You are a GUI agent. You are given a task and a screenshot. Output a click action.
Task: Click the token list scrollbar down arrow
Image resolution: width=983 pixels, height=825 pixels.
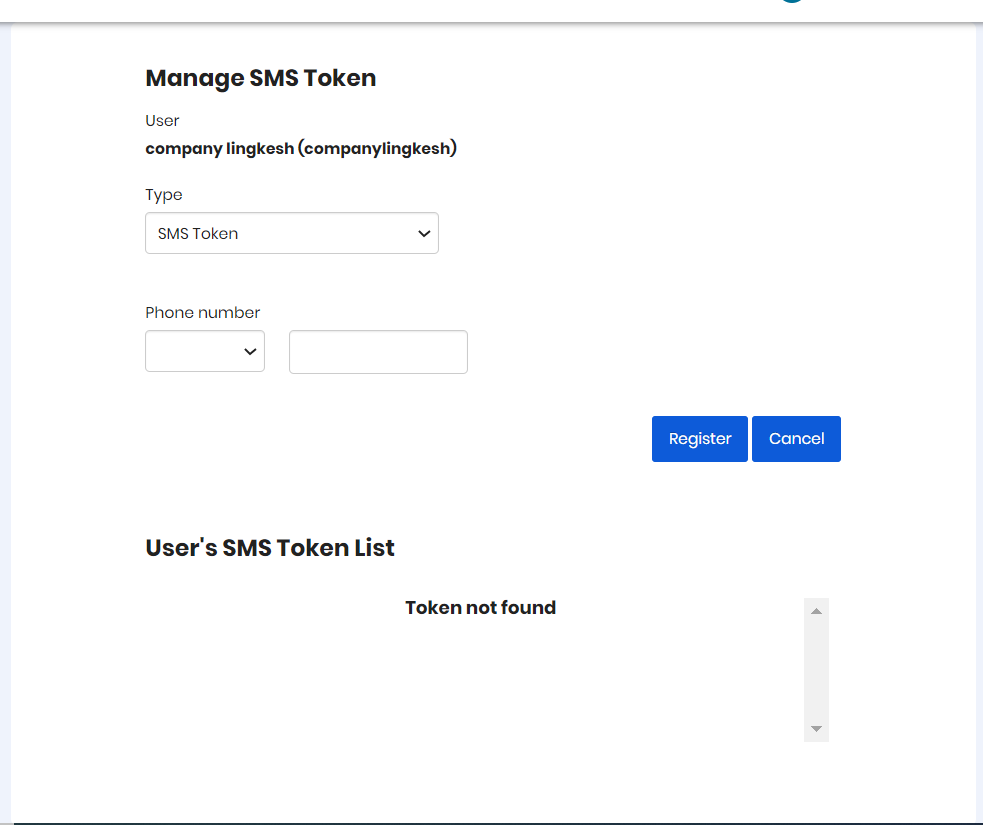point(816,728)
